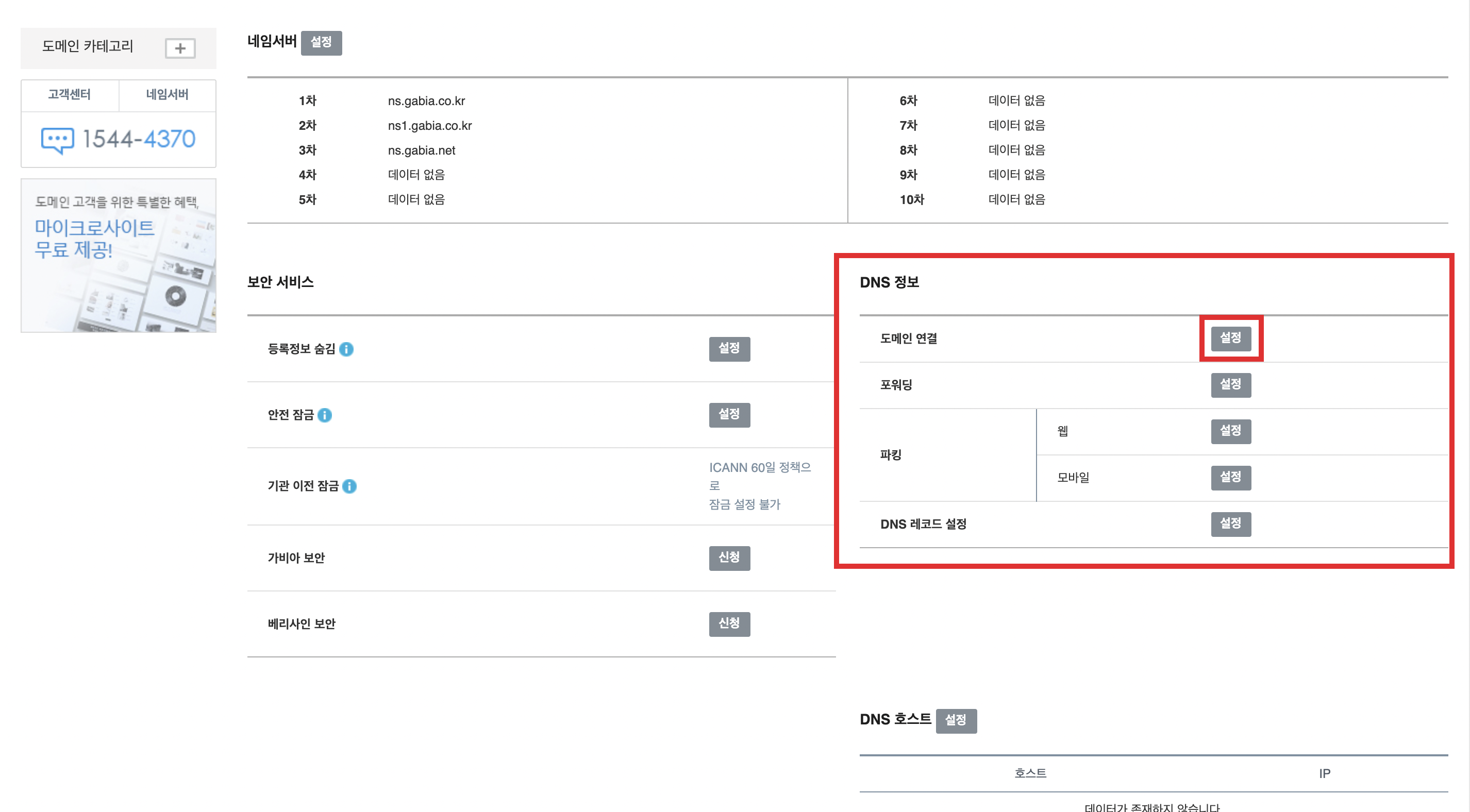Click 설정 button for 안전 잠금
The width and height of the screenshot is (1470, 812).
pos(729,415)
